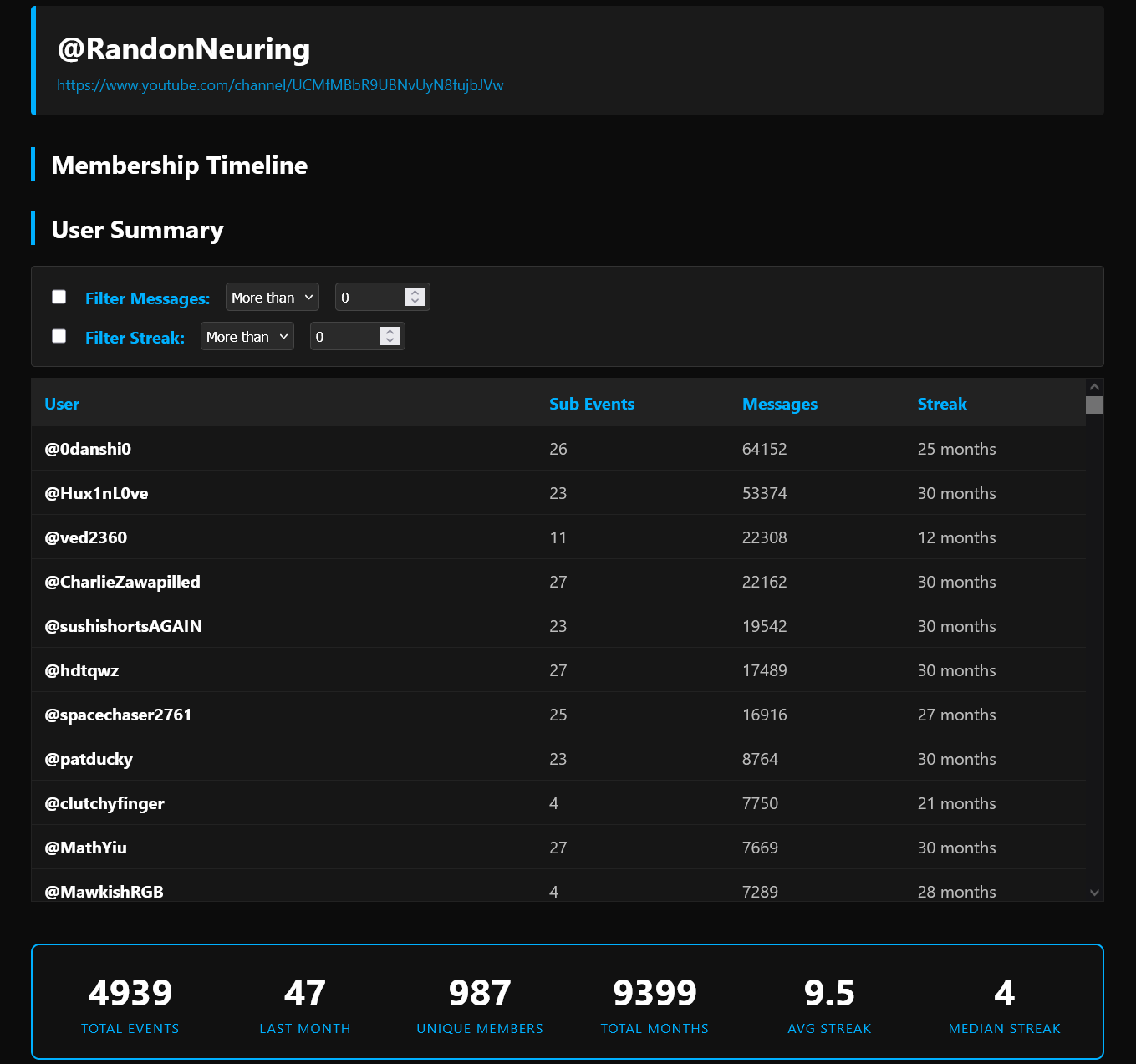This screenshot has width=1136, height=1064.
Task: Select user @Hux1nL0ve in the table
Action: pos(96,493)
